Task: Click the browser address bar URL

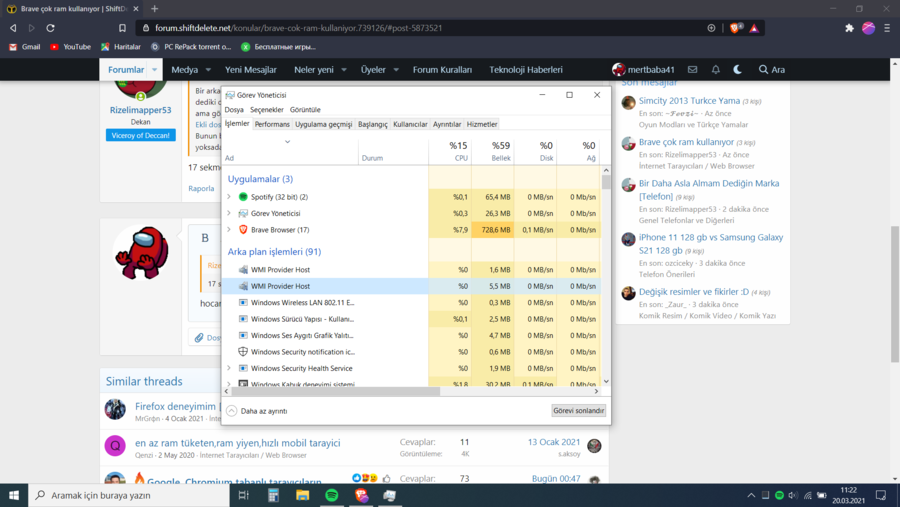Action: (298, 28)
